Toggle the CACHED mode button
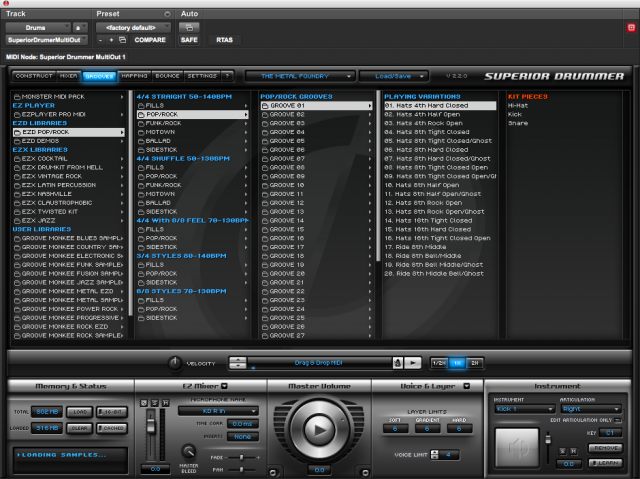 pyautogui.click(x=112, y=428)
